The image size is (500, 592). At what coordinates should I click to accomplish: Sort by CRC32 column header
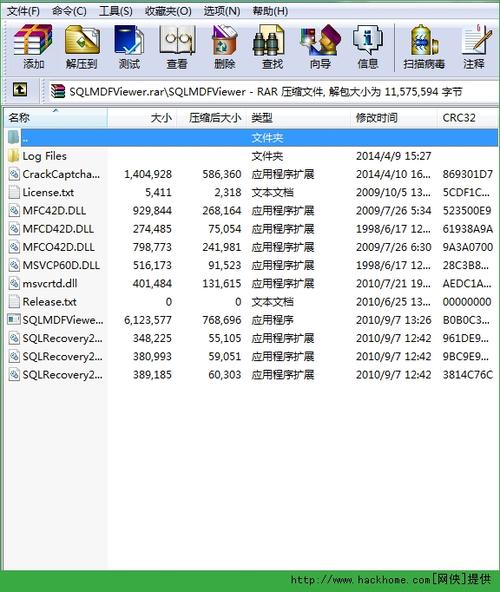pos(468,118)
